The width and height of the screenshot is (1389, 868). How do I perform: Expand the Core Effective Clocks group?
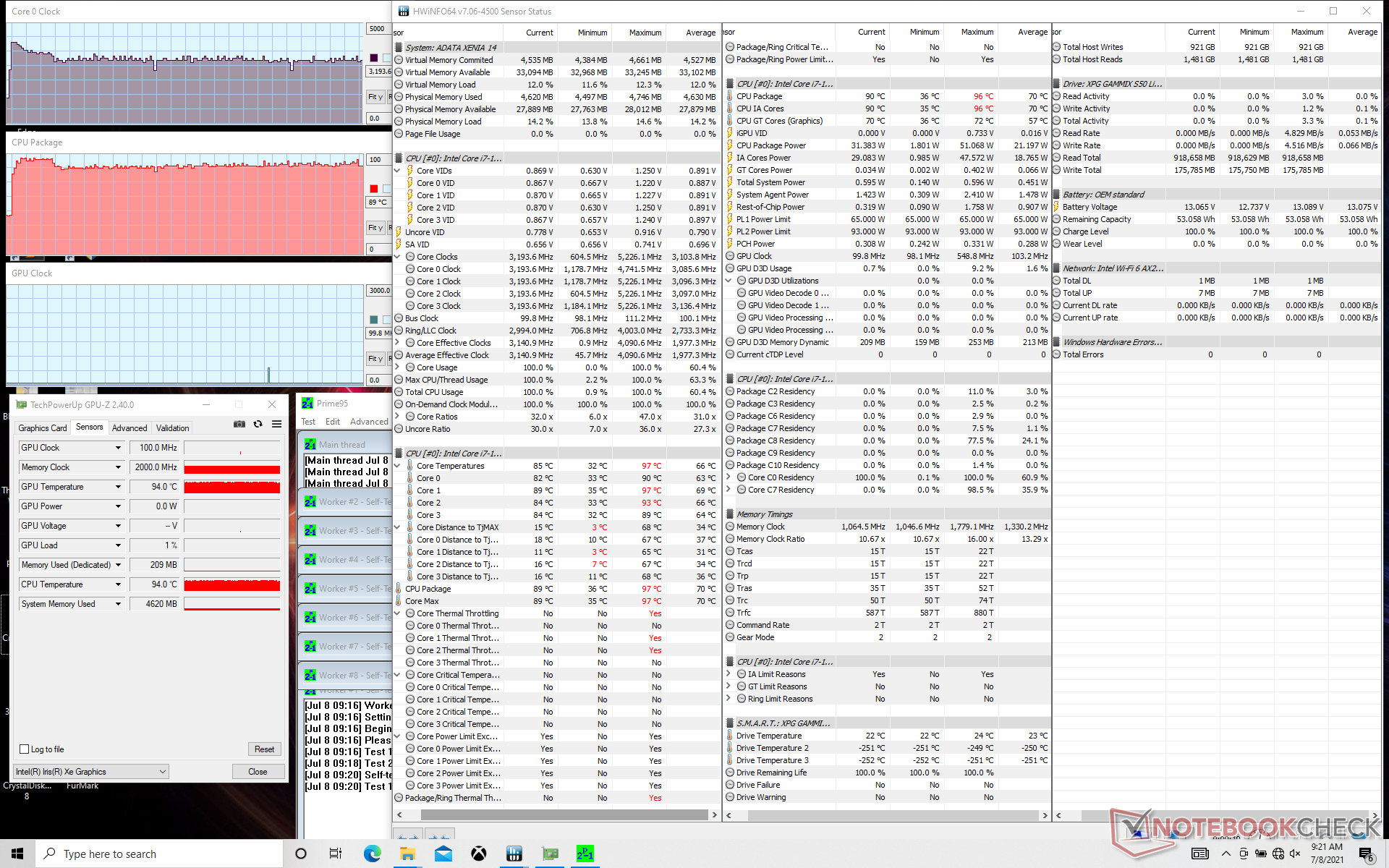(397, 343)
